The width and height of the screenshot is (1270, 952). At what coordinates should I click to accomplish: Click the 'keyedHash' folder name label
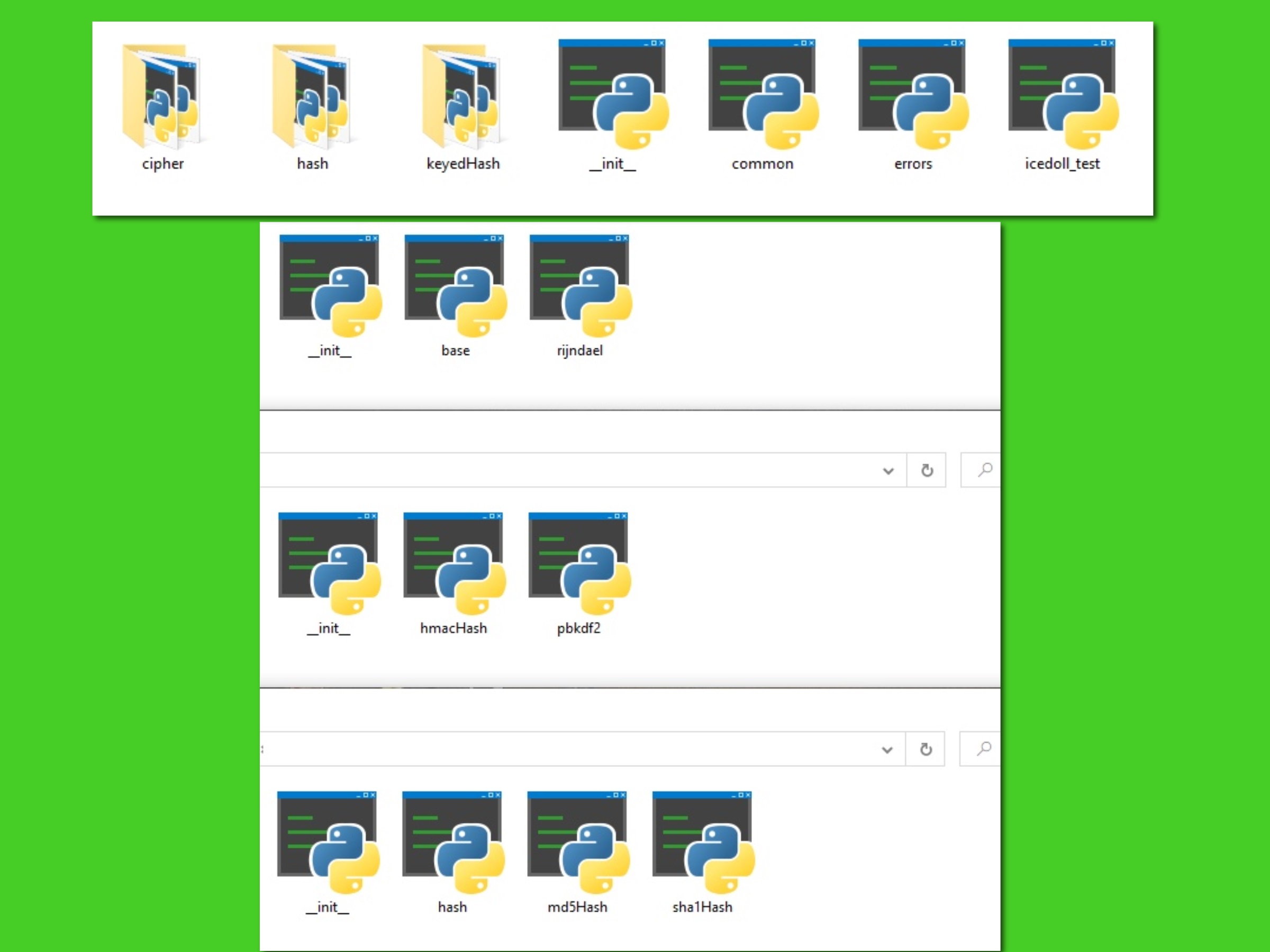tap(463, 164)
